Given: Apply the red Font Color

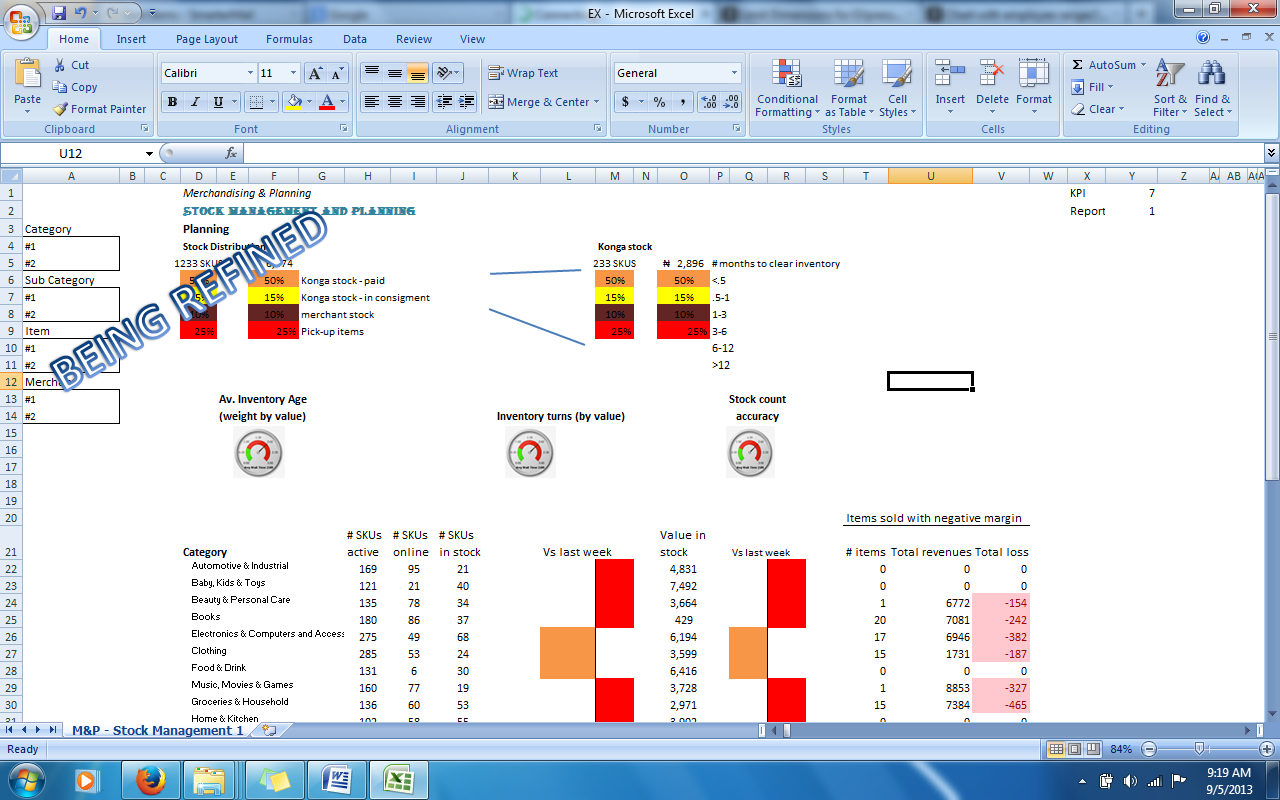Looking at the screenshot, I should (x=327, y=102).
